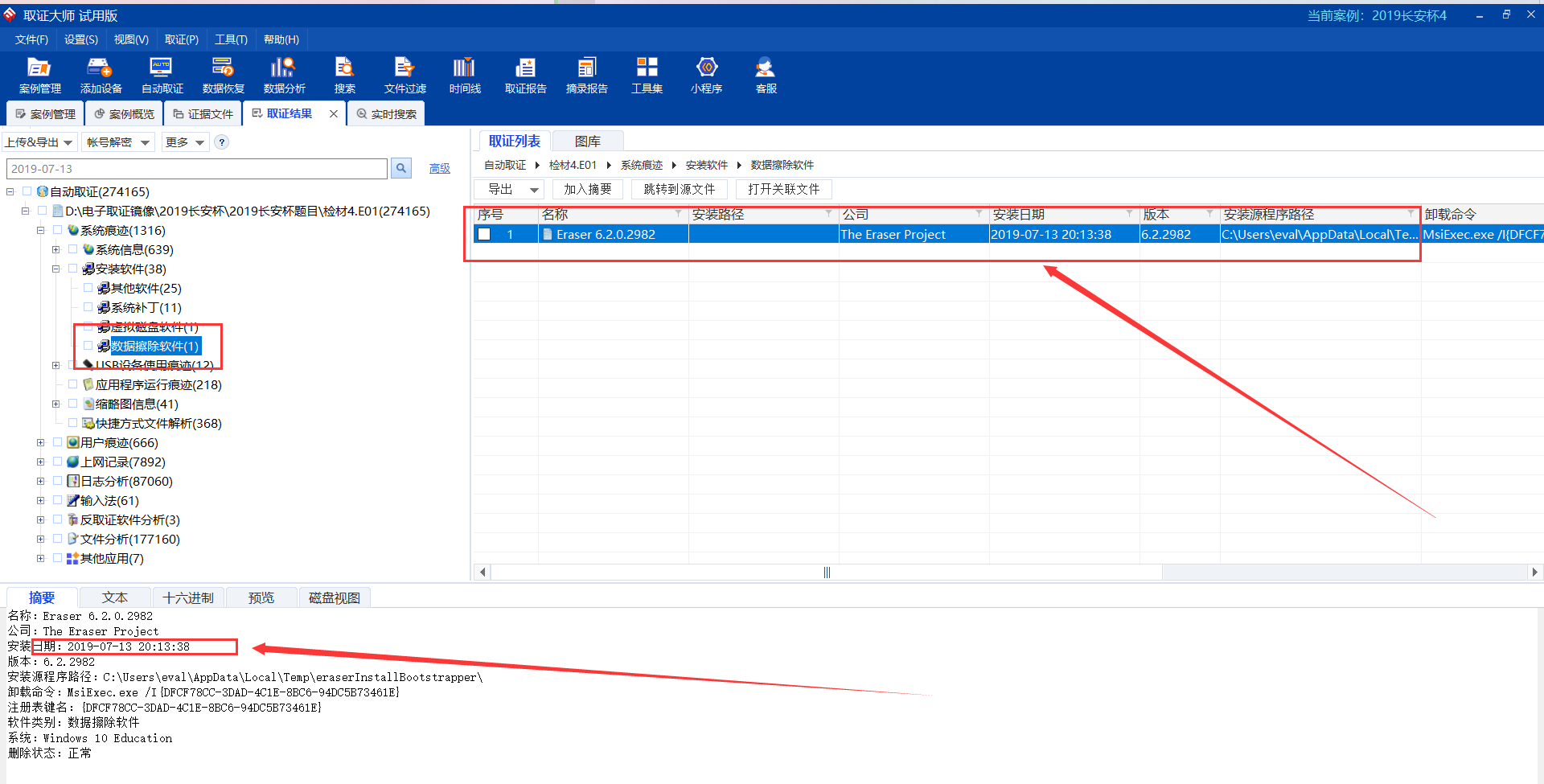Open the 取证报告 tool
The width and height of the screenshot is (1544, 784).
point(525,76)
